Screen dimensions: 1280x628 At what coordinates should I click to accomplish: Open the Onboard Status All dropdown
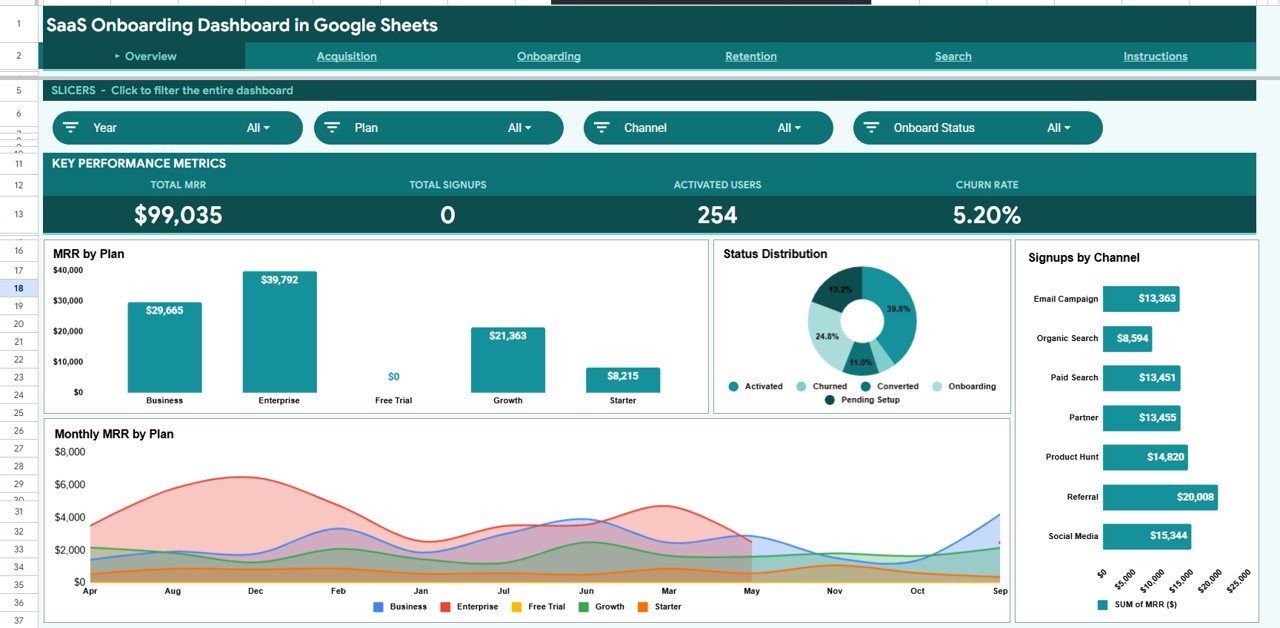click(1058, 128)
